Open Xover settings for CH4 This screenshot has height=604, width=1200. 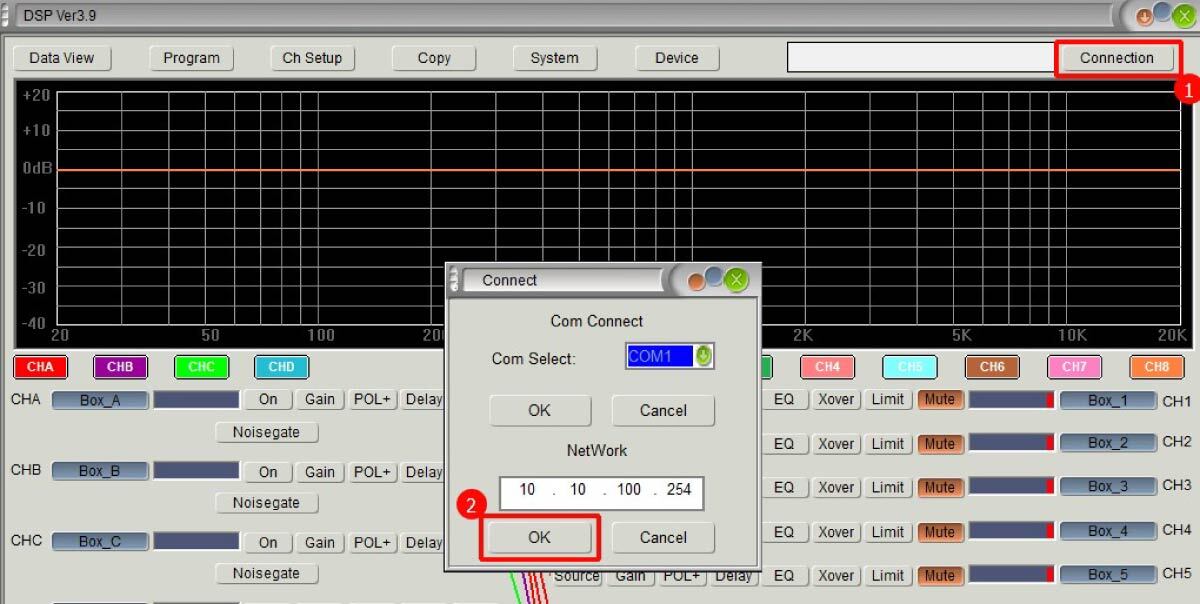pyautogui.click(x=835, y=531)
